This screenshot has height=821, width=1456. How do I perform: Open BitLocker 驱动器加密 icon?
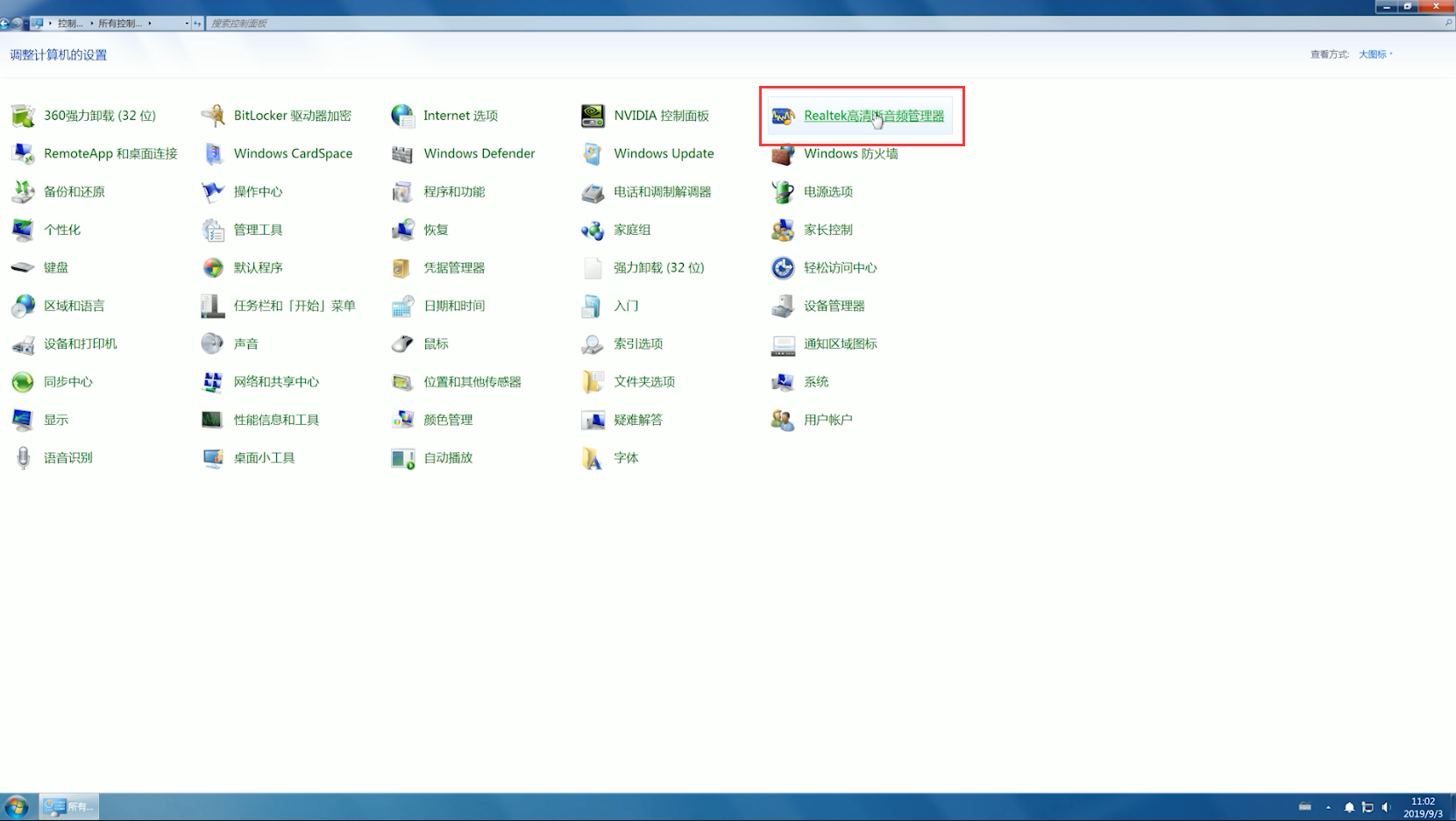[213, 116]
